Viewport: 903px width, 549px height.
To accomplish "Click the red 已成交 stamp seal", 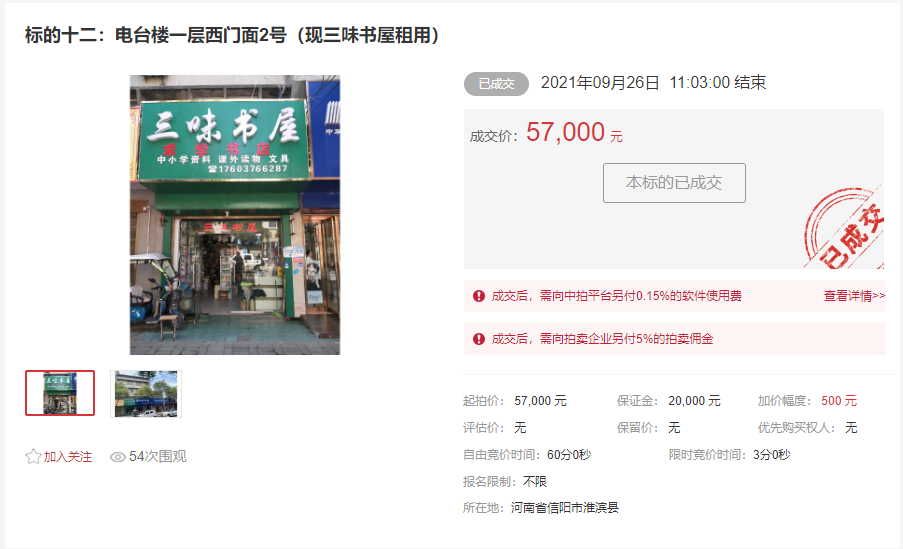I will pyautogui.click(x=844, y=228).
